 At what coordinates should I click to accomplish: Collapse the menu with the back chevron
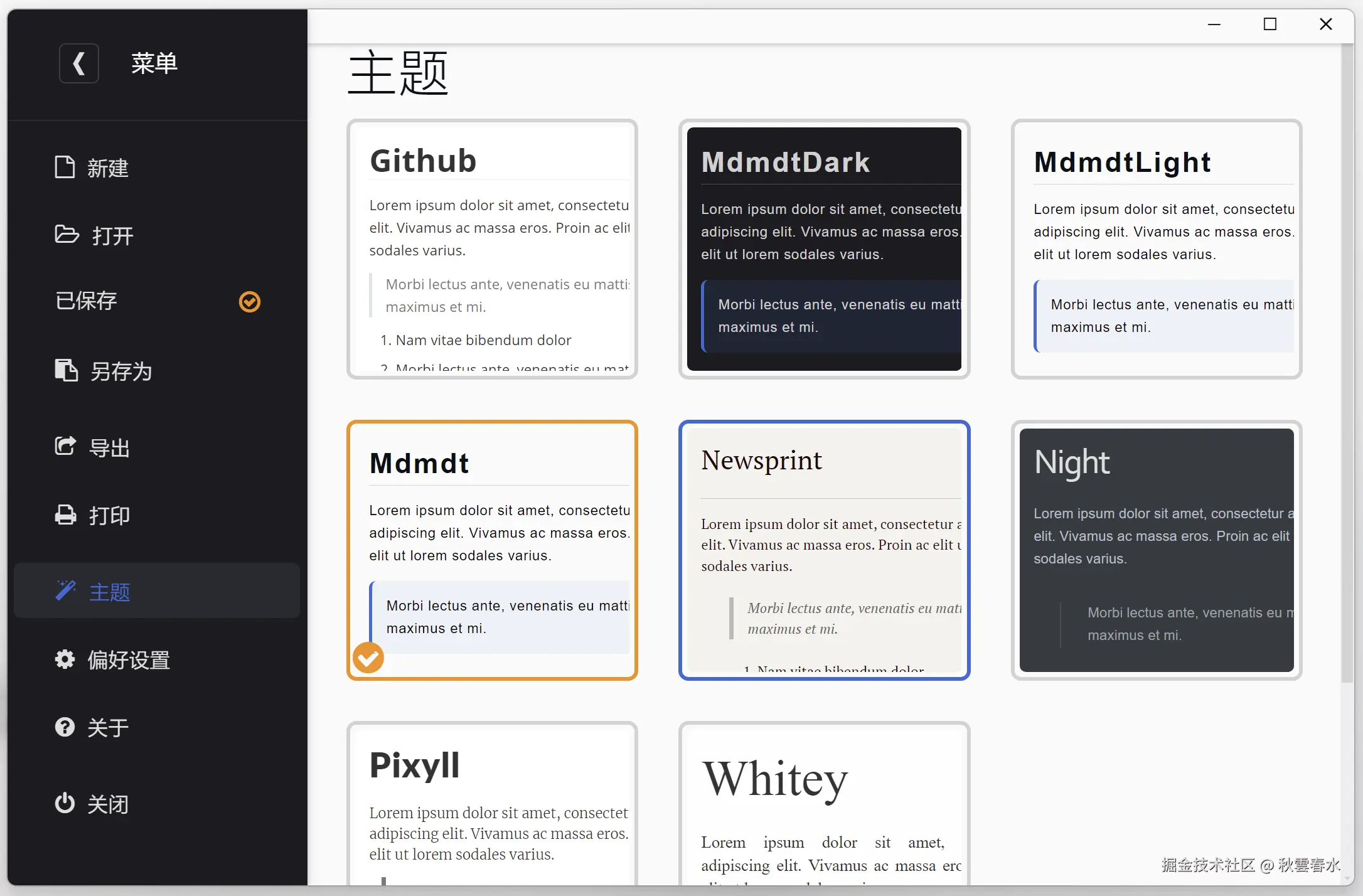point(79,63)
